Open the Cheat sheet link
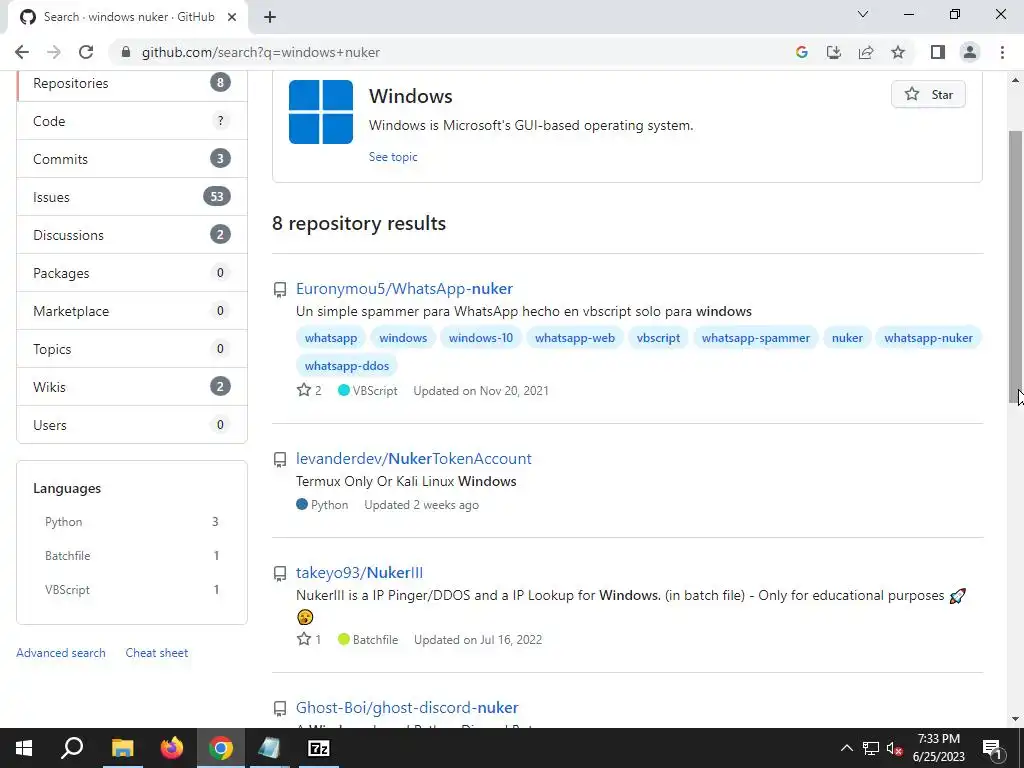 (157, 652)
